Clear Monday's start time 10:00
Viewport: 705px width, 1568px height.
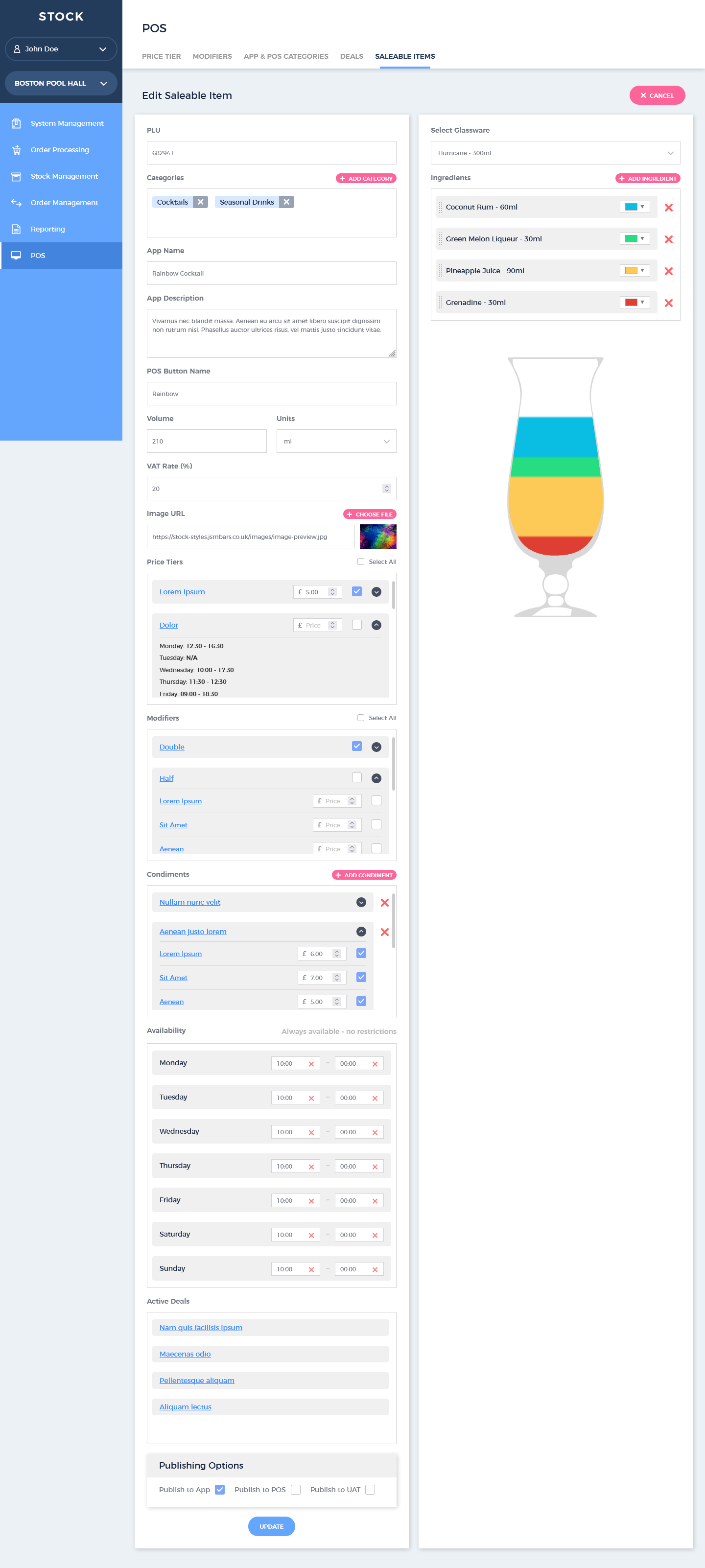[311, 1064]
